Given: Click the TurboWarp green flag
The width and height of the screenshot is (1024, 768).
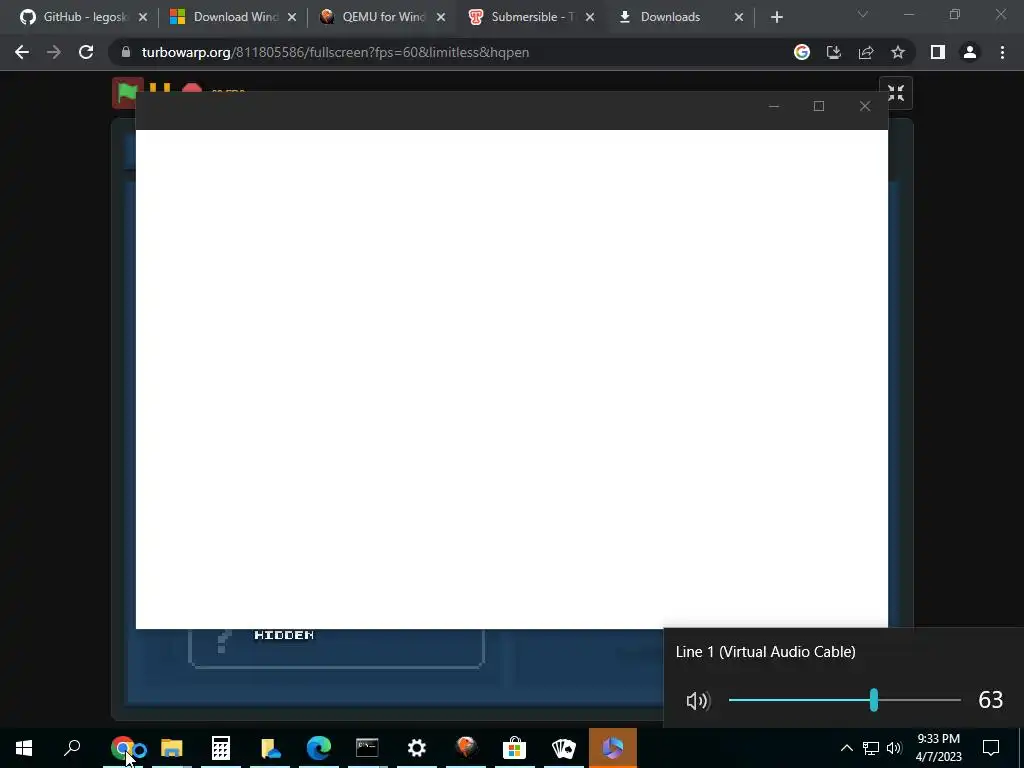Looking at the screenshot, I should [127, 91].
